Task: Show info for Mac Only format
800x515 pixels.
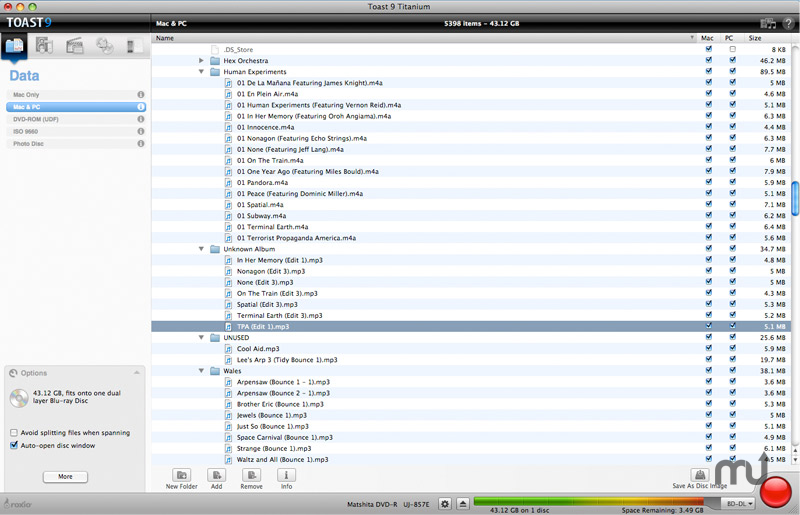Action: (x=141, y=94)
